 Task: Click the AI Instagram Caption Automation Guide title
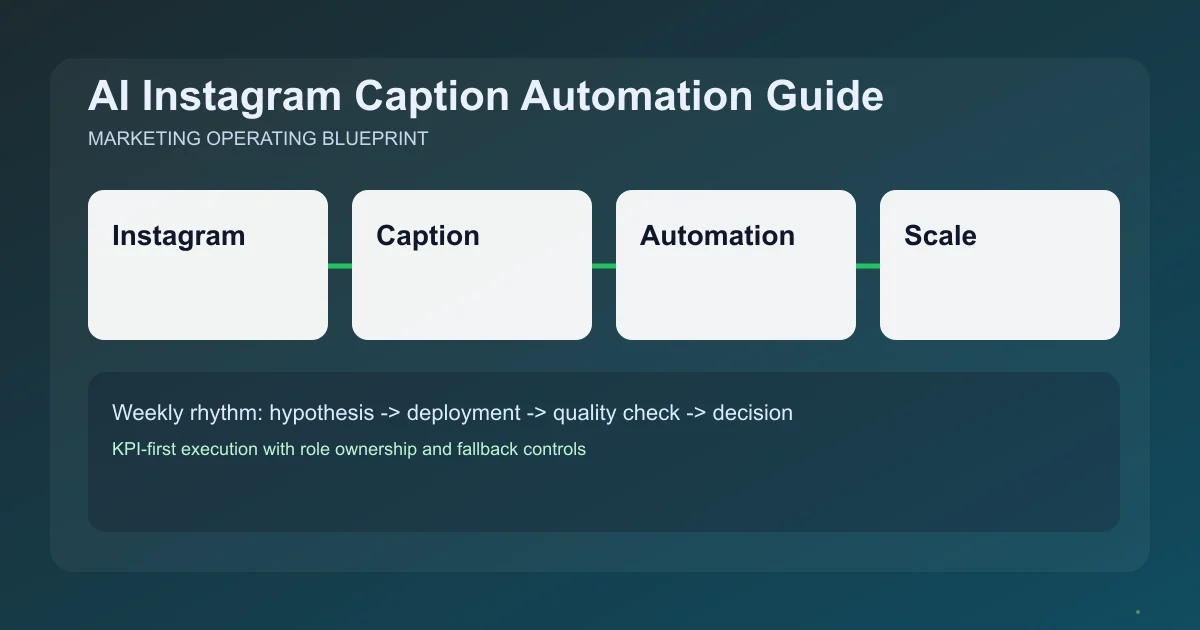pyautogui.click(x=486, y=96)
